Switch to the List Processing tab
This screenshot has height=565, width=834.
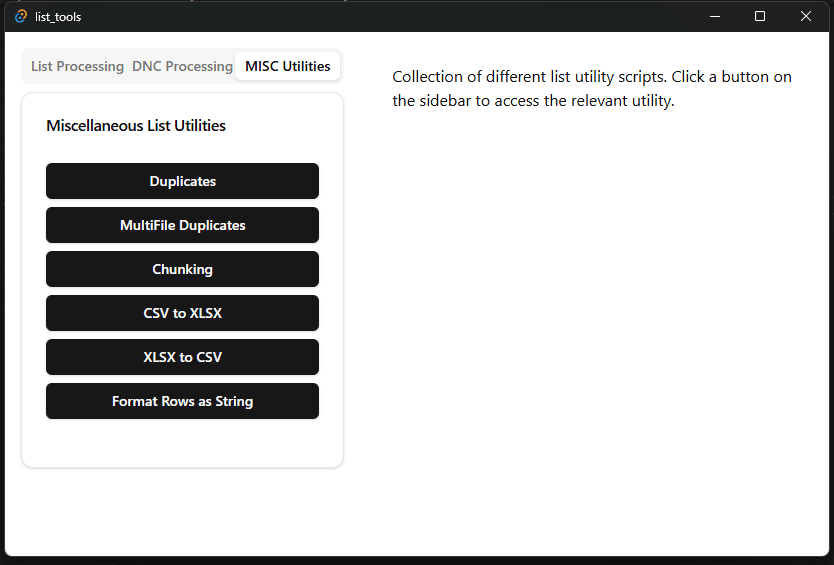(x=77, y=67)
